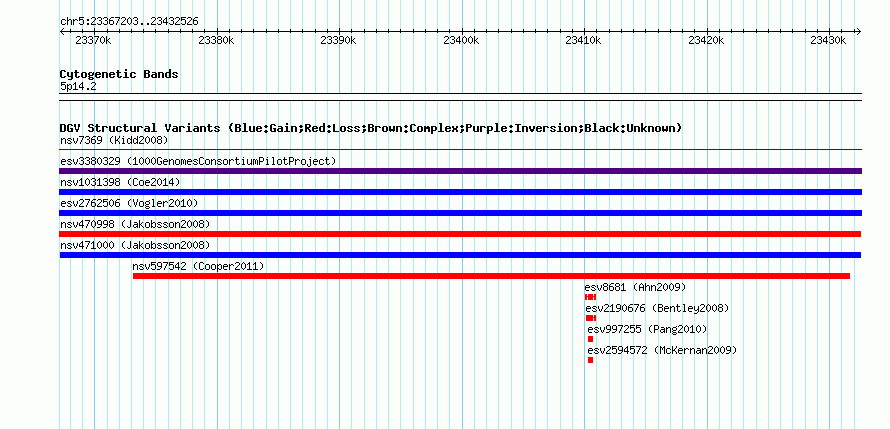Click the 23410k ruler tick label
This screenshot has width=890, height=429.
[583, 40]
